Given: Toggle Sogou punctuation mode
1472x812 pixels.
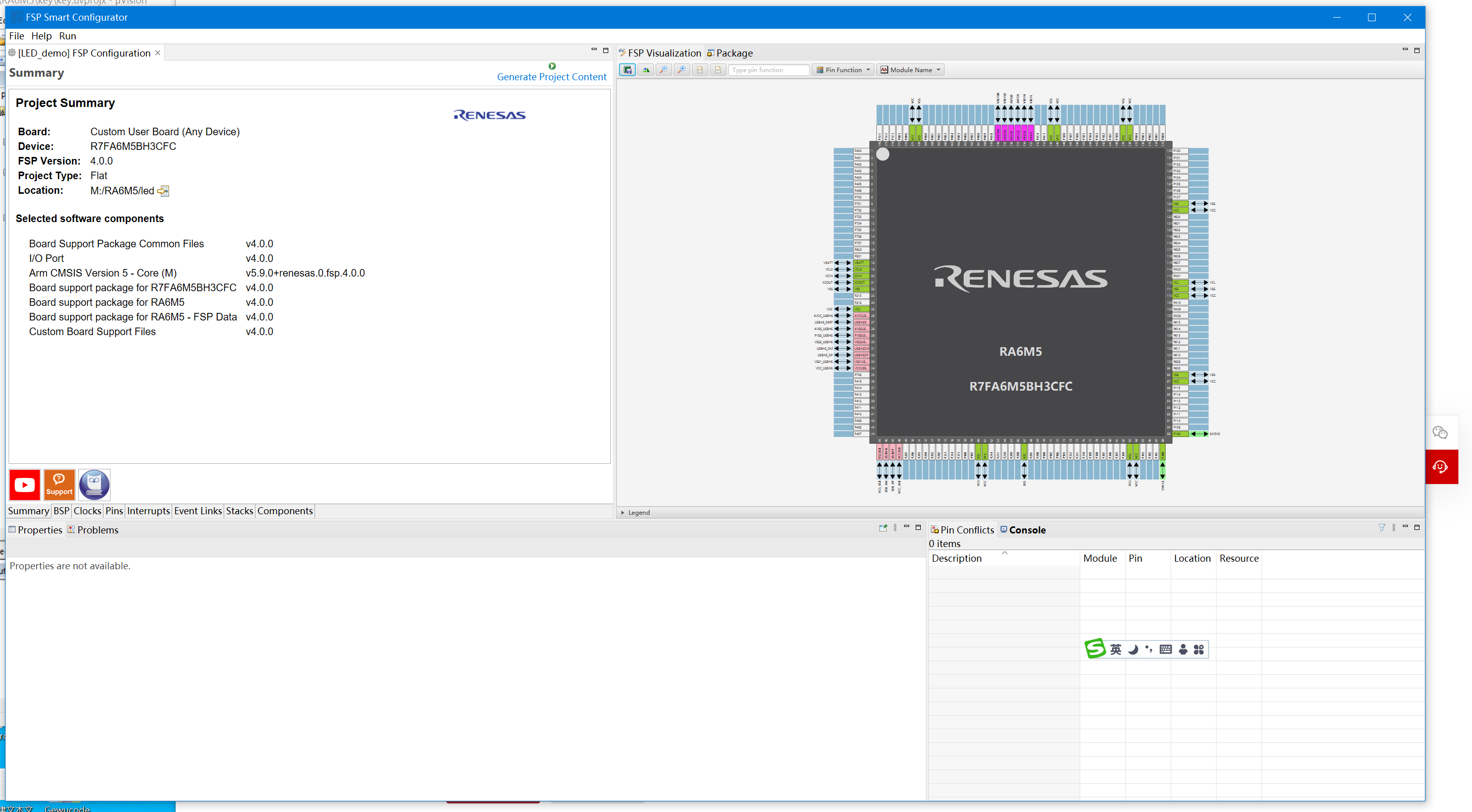Looking at the screenshot, I should [x=1148, y=649].
